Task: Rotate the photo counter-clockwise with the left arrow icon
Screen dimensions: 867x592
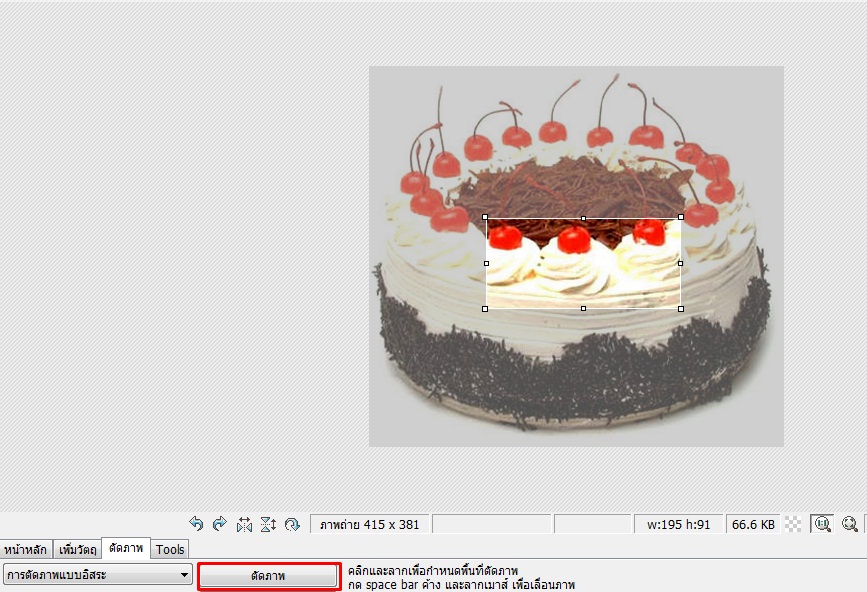Action: 196,523
